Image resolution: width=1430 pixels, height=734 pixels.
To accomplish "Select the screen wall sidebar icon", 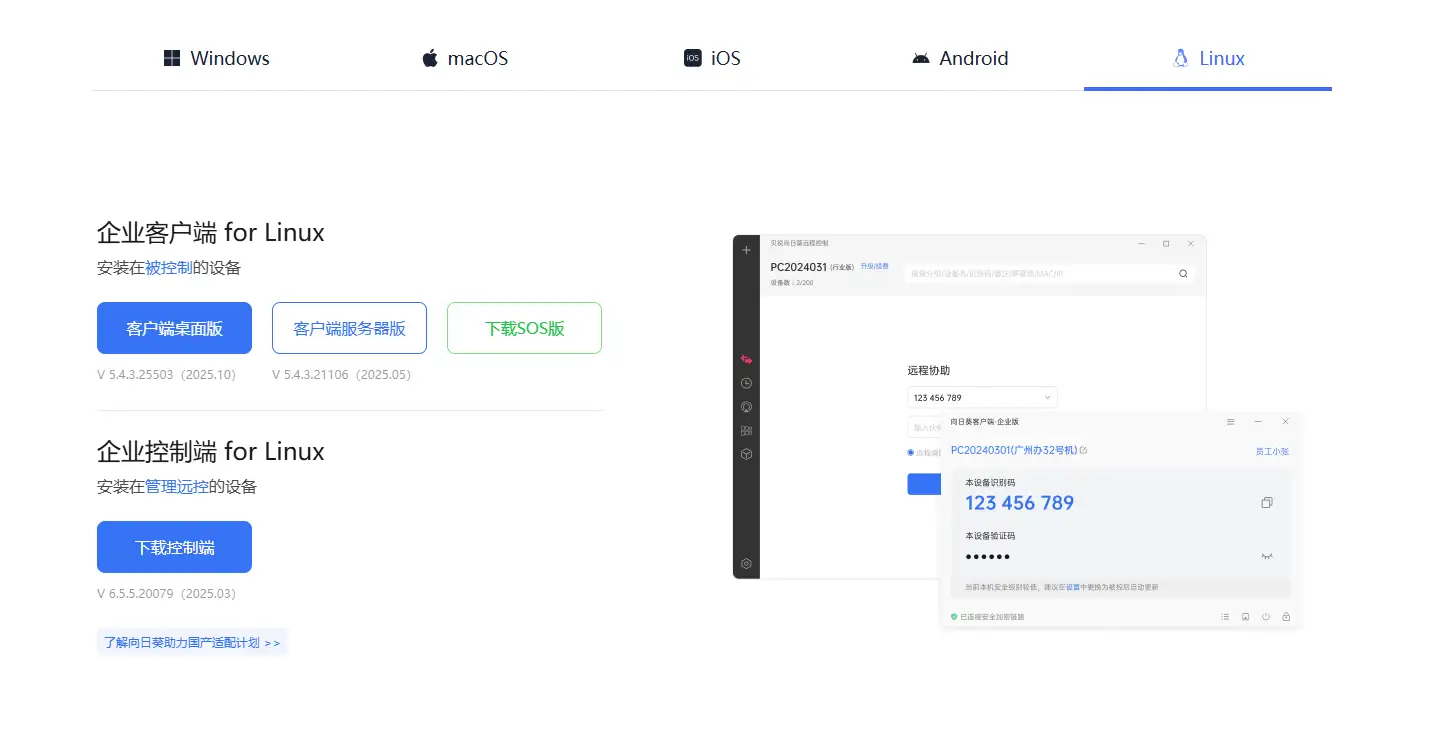I will (x=746, y=430).
